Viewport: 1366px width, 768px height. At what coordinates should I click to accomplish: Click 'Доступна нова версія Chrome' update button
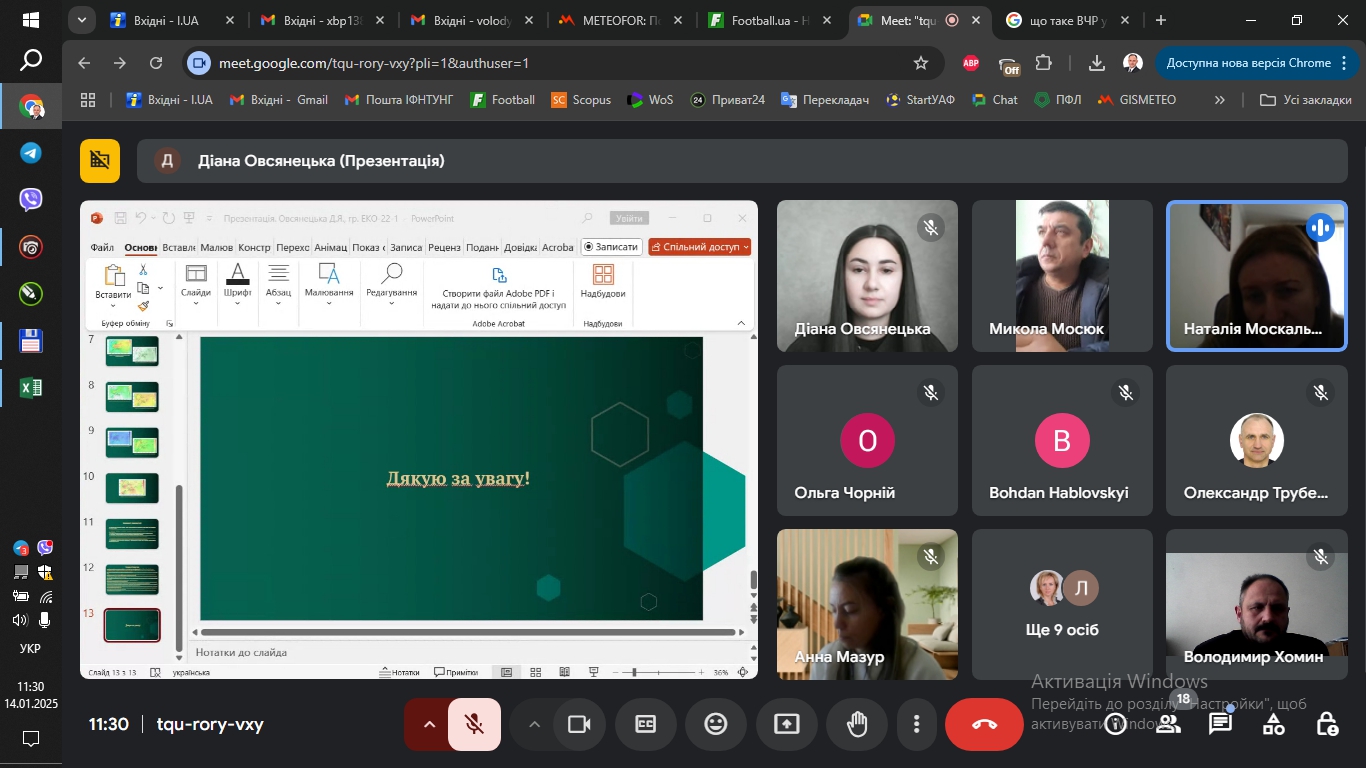[1248, 63]
